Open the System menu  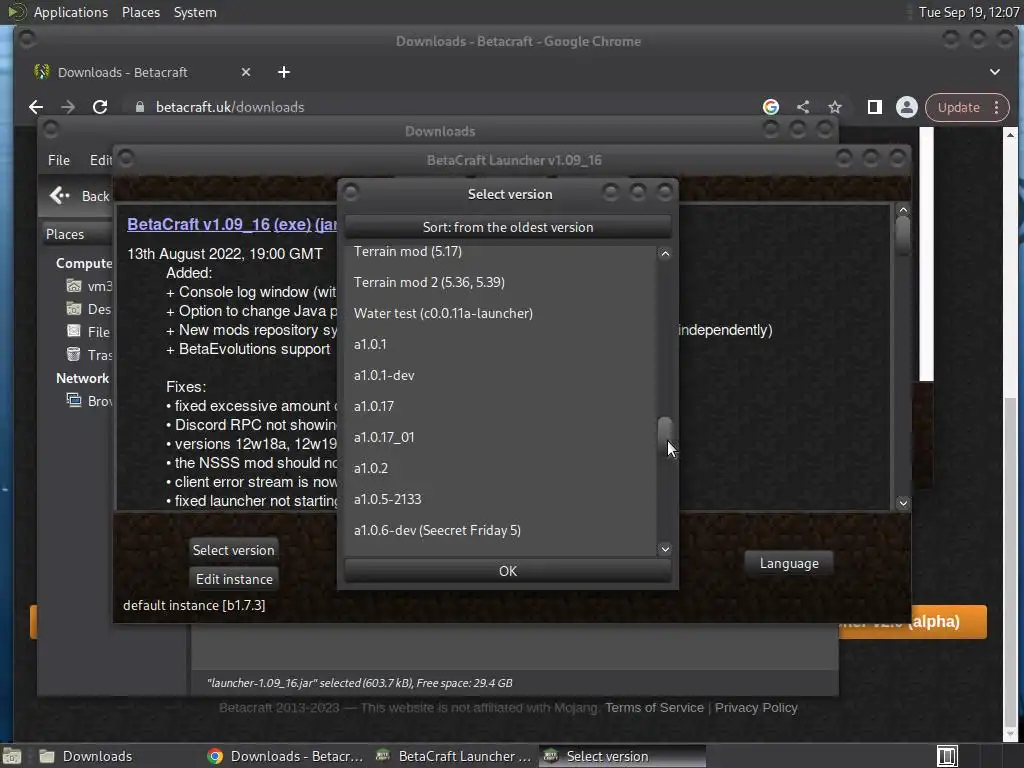click(x=195, y=12)
